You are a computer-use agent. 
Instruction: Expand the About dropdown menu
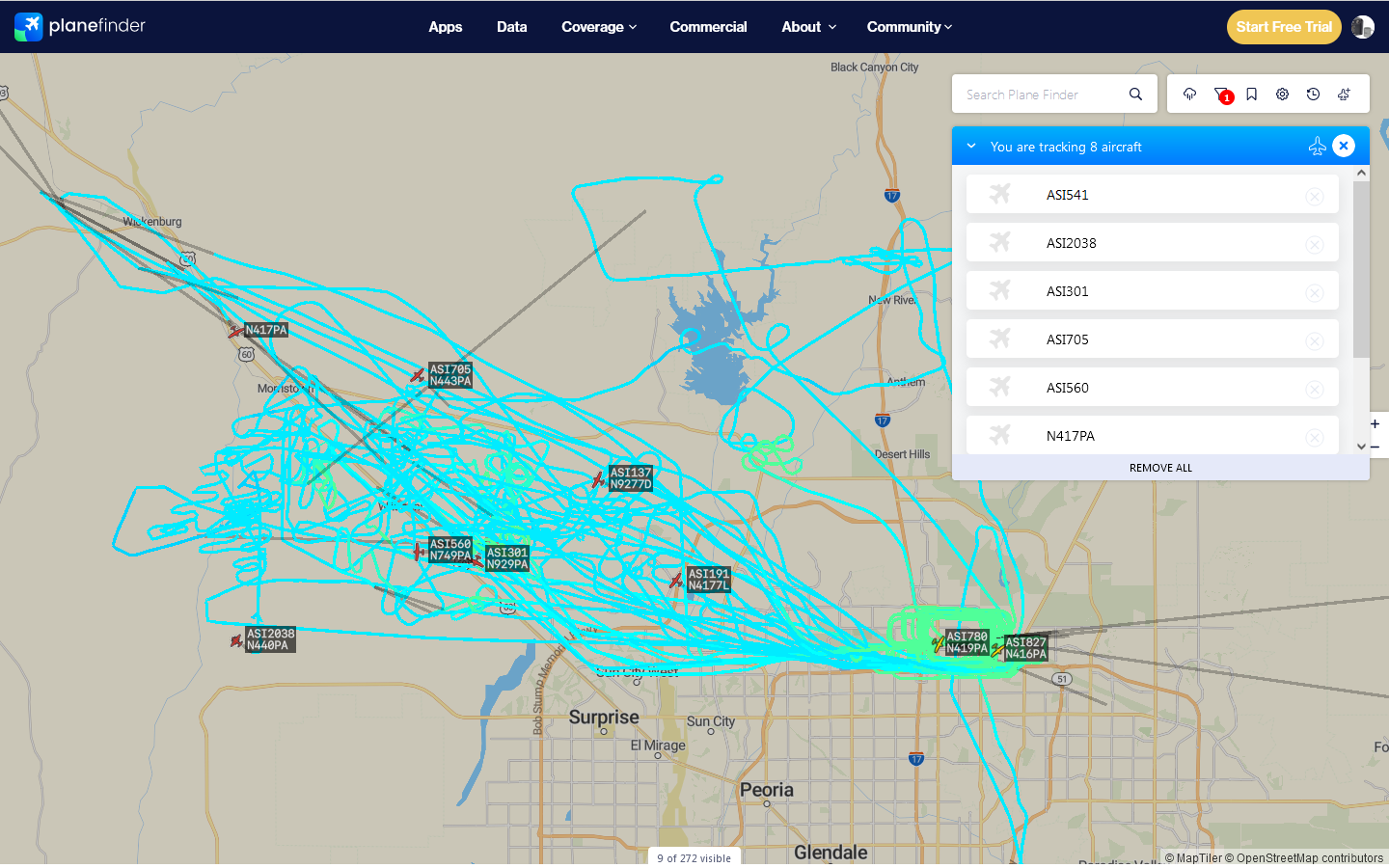[x=808, y=27]
